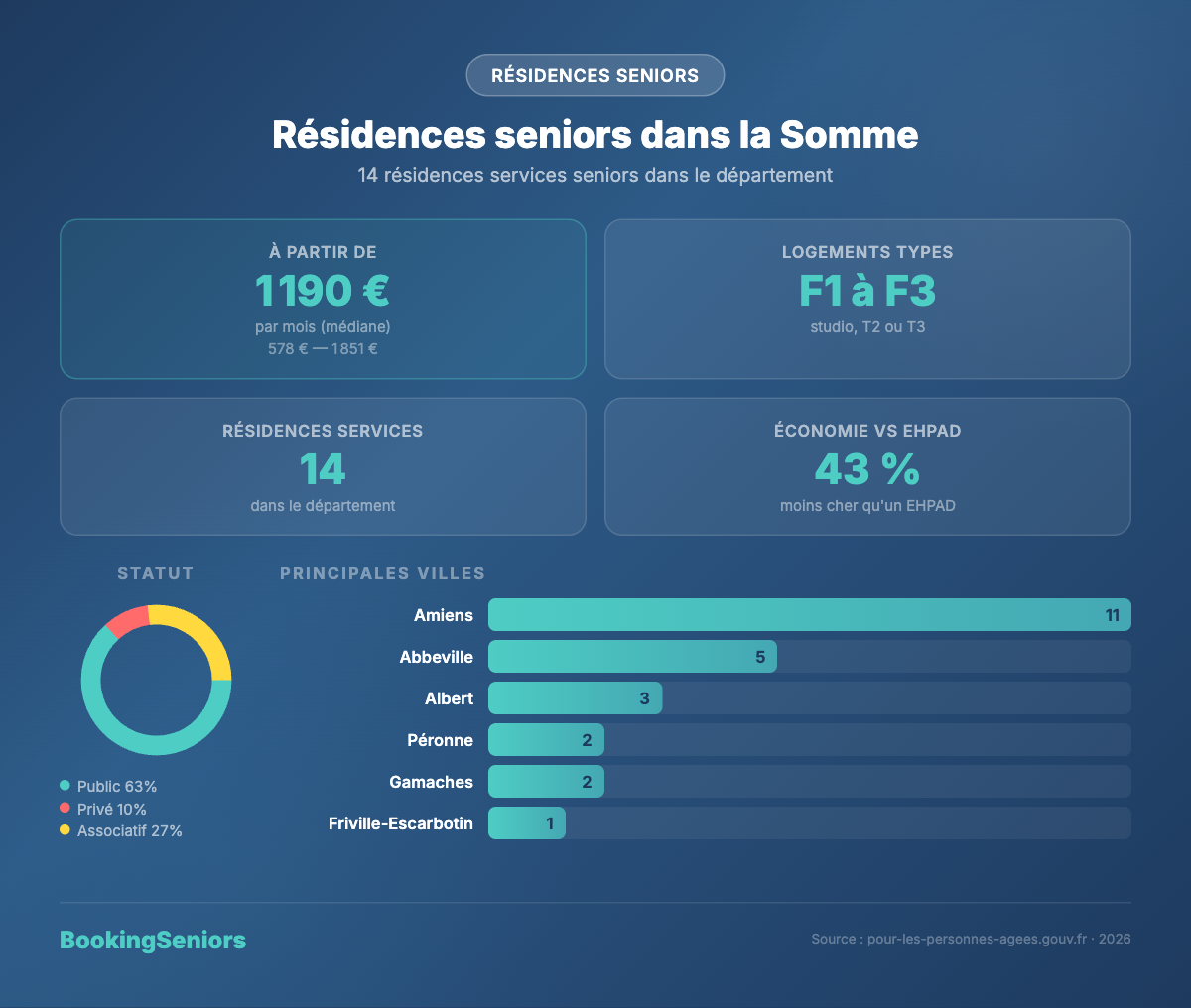Click the Friville-Escarbotin bar showing 1
This screenshot has height=1008, width=1191.
(x=526, y=822)
